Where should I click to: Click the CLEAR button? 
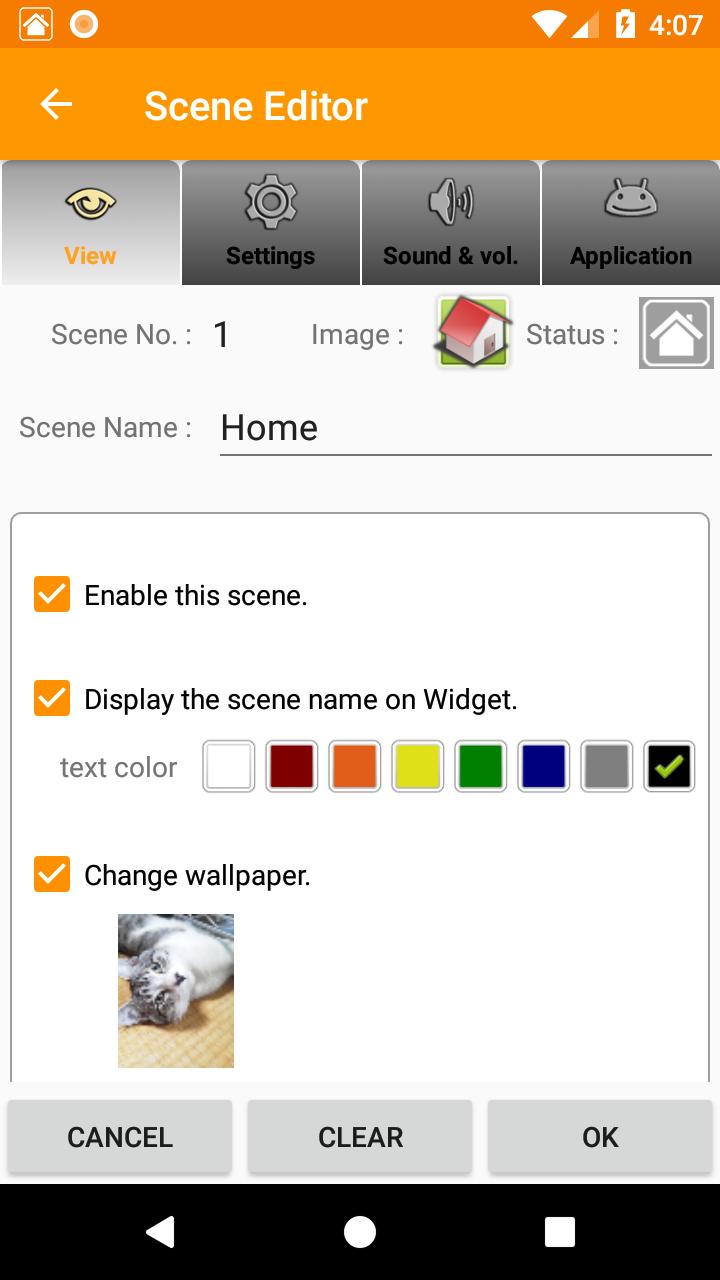360,1137
